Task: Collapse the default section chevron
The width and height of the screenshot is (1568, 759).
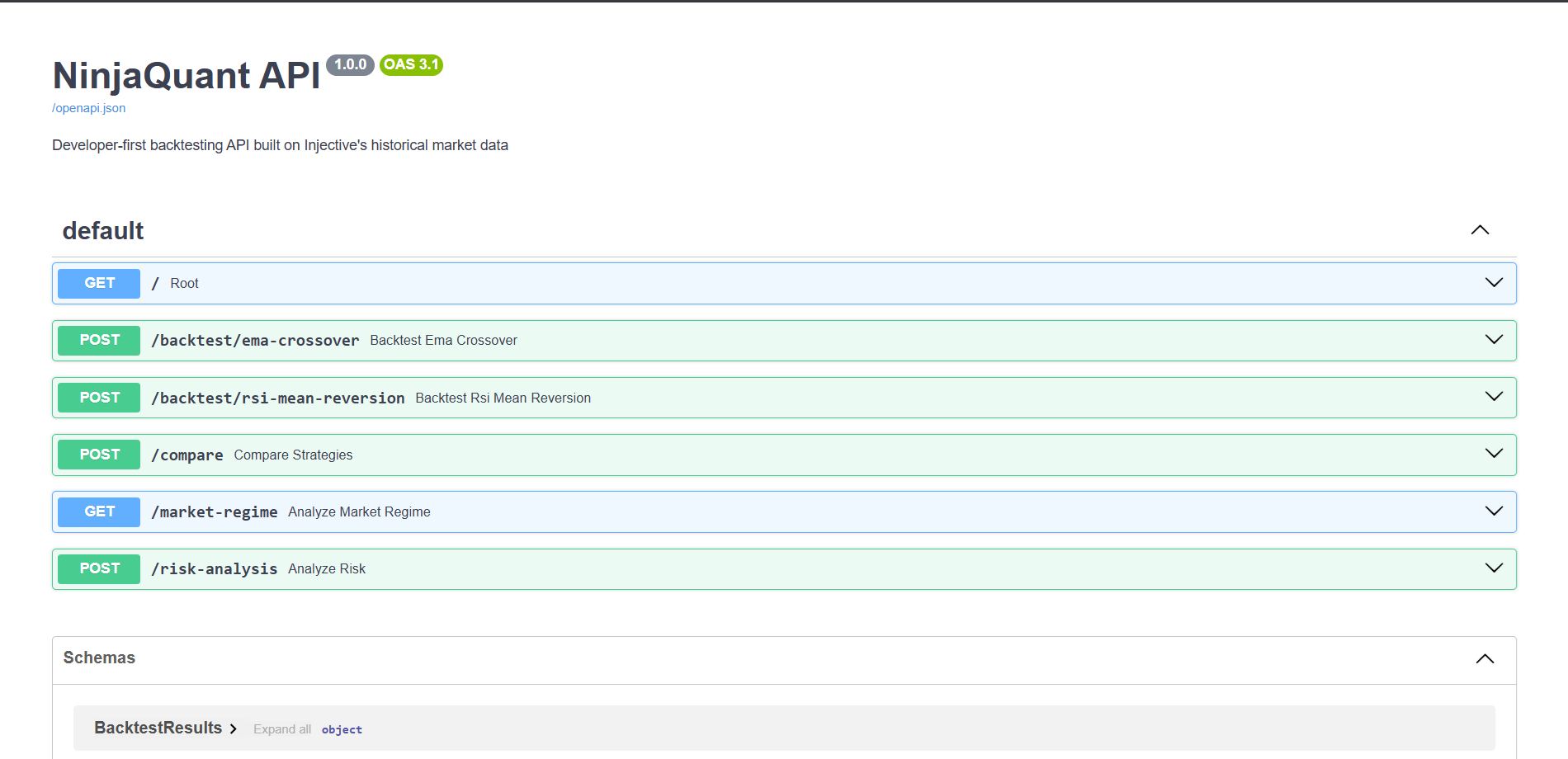Action: pyautogui.click(x=1480, y=230)
